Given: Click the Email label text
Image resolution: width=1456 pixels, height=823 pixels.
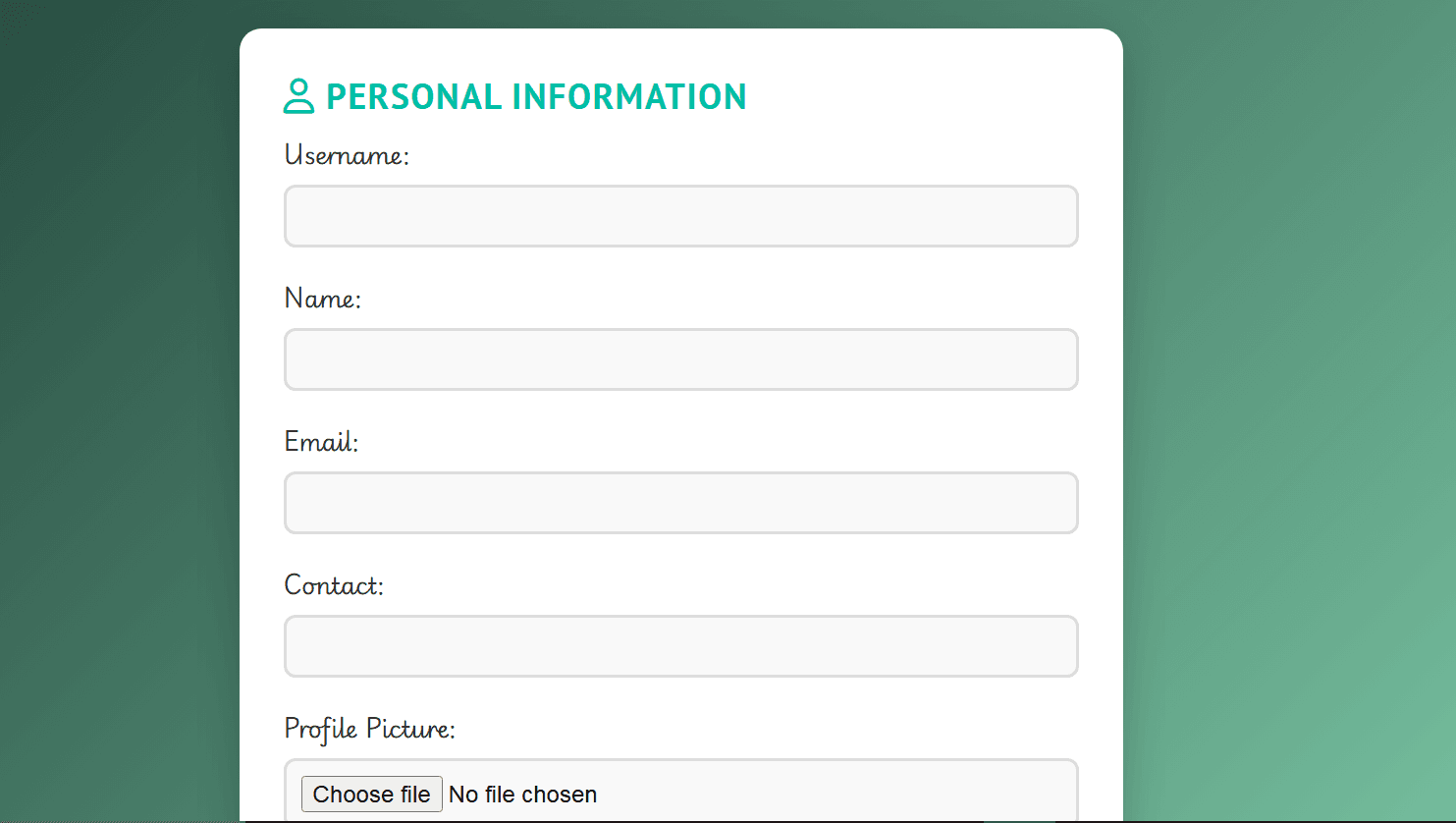Looking at the screenshot, I should (321, 442).
